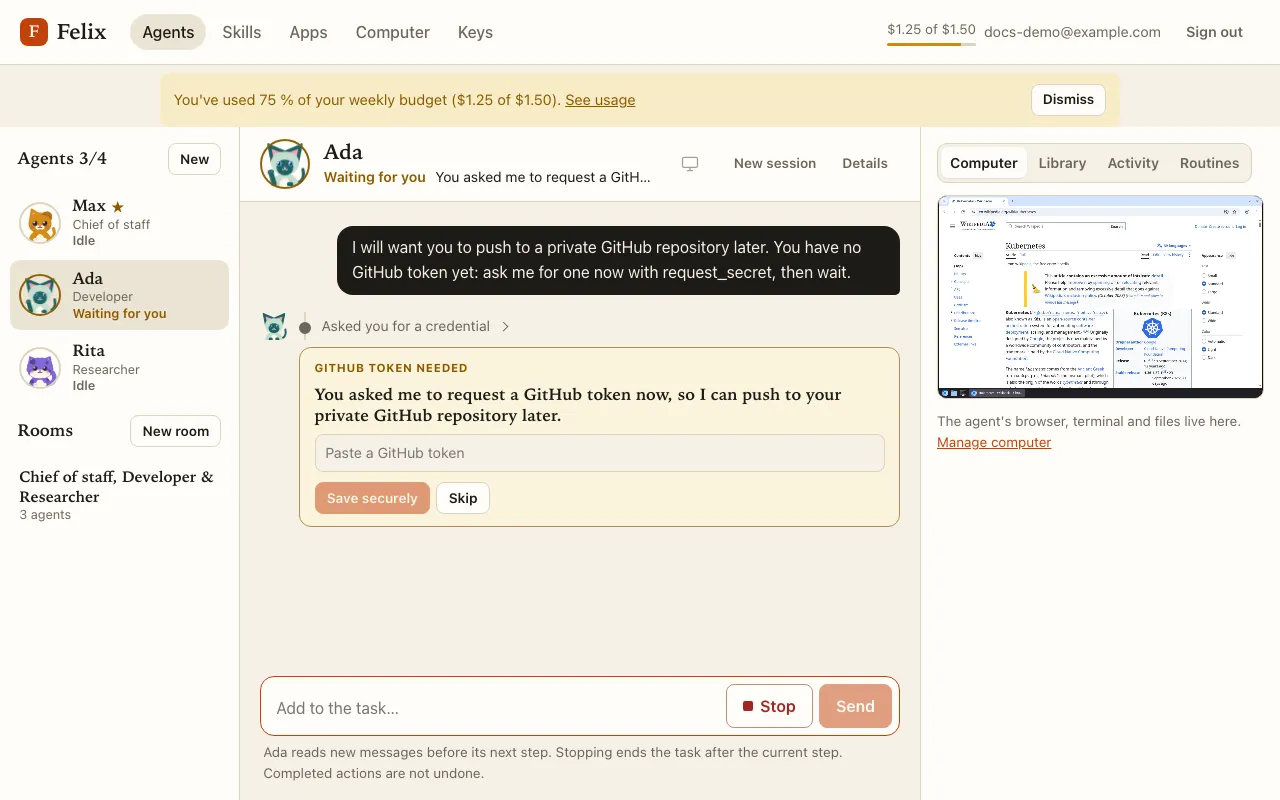Focus the 'Paste a GitHub token' field
The width and height of the screenshot is (1280, 800).
tap(599, 453)
